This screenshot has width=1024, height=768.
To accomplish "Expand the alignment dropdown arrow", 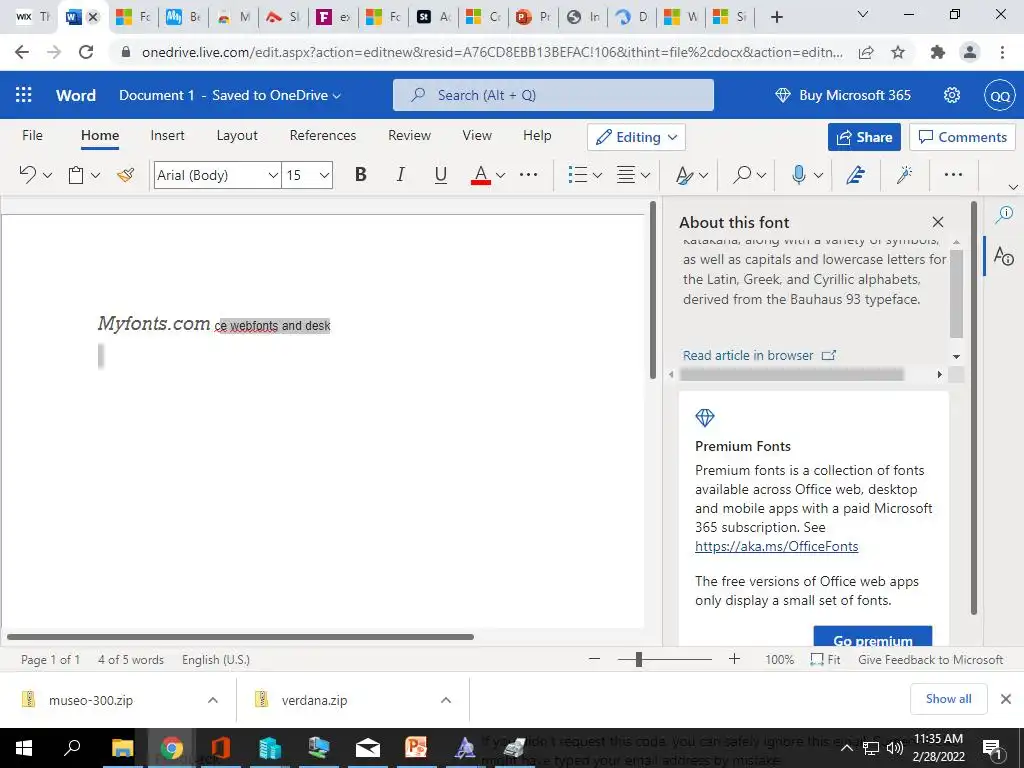I will pos(645,175).
